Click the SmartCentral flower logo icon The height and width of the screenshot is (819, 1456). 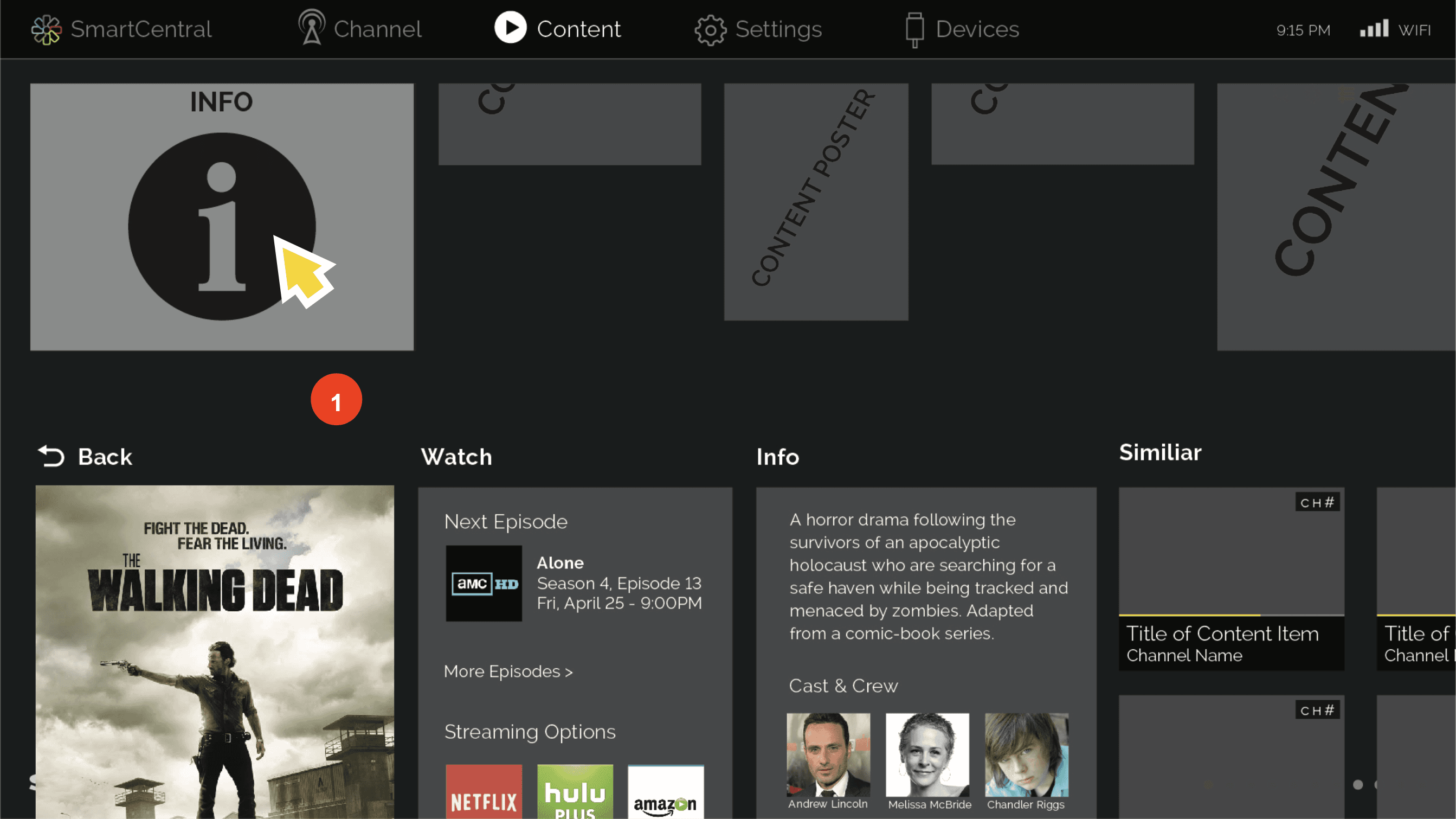pyautogui.click(x=47, y=29)
